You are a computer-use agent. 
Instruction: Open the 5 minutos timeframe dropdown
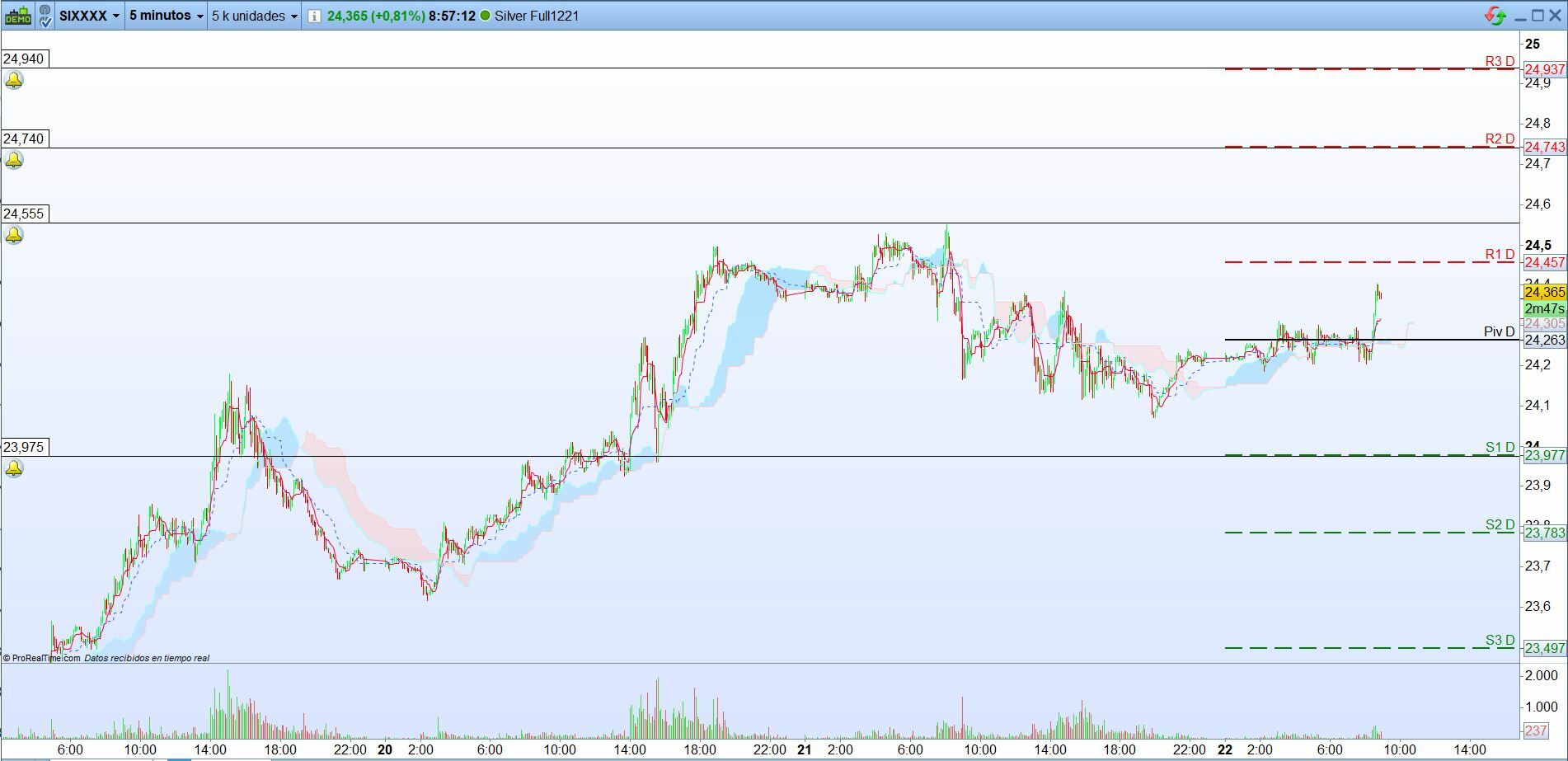pos(167,16)
